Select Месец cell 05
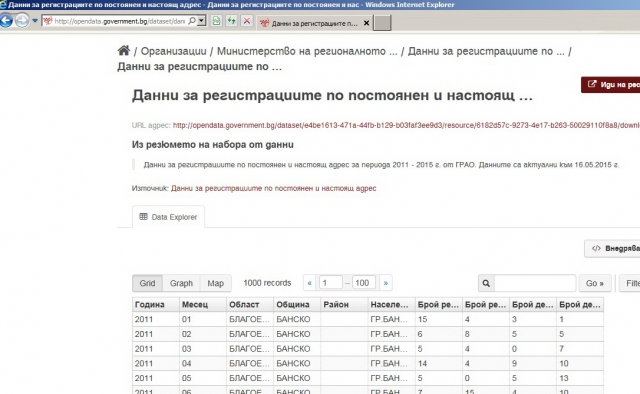The height and width of the screenshot is (394, 640). click(x=203, y=378)
